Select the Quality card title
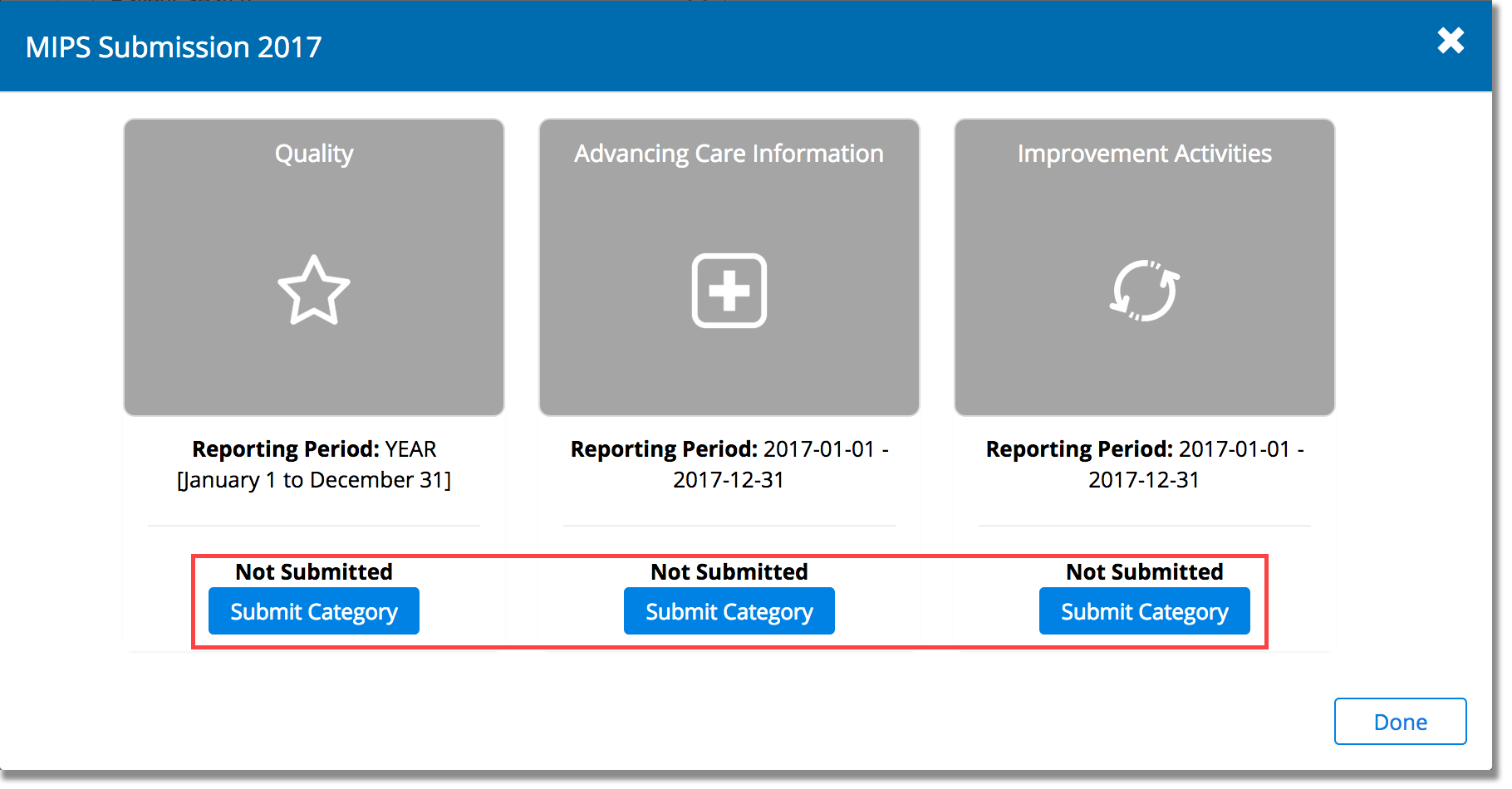Viewport: 1512px width, 789px height. pos(314,154)
